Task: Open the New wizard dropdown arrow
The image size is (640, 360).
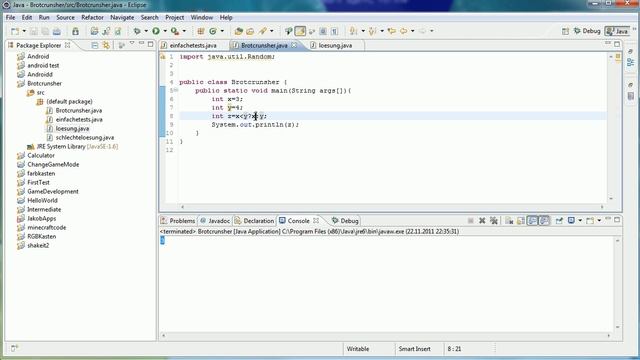Action: coord(24,31)
